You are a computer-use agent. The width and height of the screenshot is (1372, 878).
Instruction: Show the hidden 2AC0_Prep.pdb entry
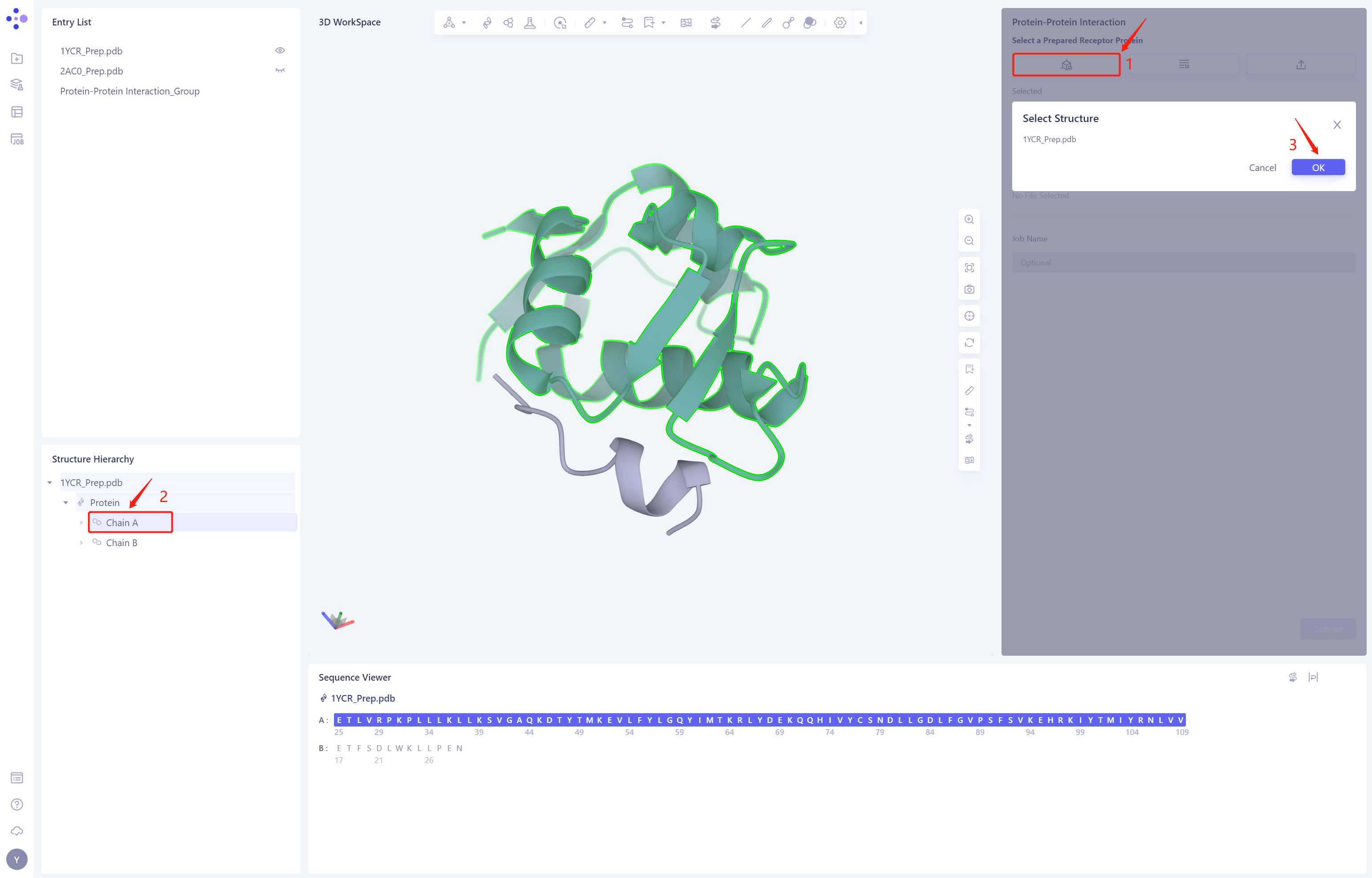[x=280, y=70]
